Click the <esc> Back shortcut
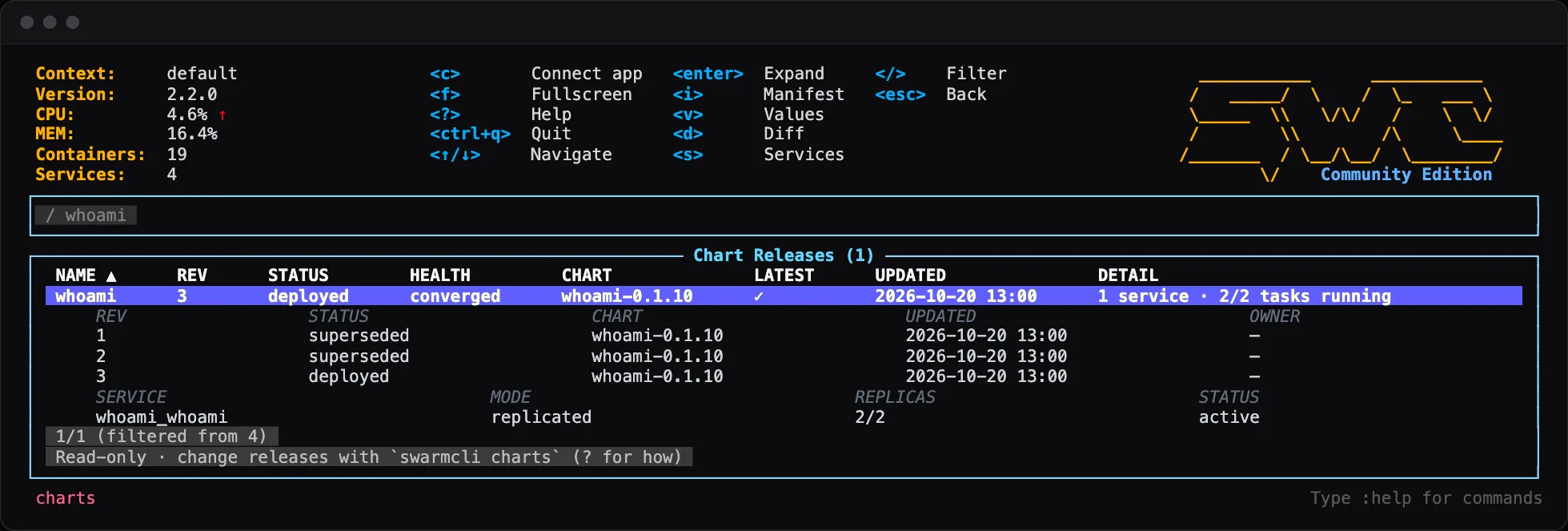This screenshot has width=1568, height=531. (930, 95)
